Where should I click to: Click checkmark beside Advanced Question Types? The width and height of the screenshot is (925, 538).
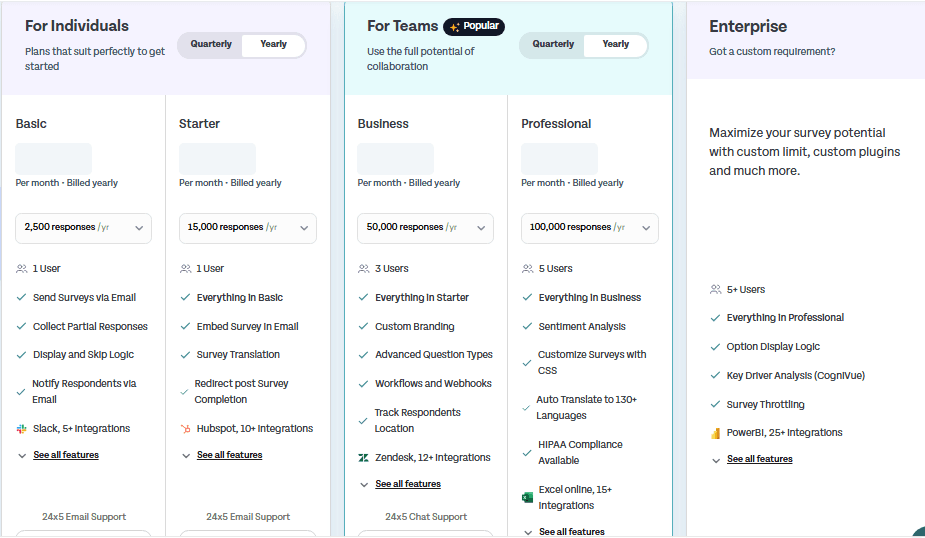tap(363, 355)
